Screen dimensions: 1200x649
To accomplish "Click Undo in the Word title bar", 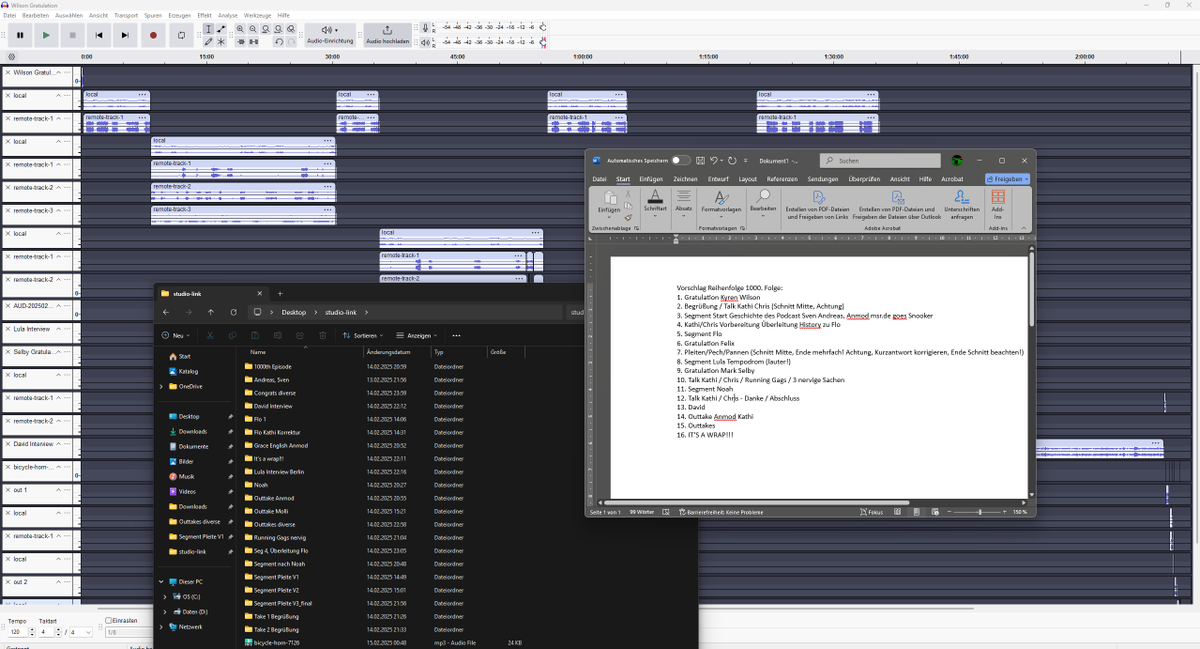I will pos(715,160).
